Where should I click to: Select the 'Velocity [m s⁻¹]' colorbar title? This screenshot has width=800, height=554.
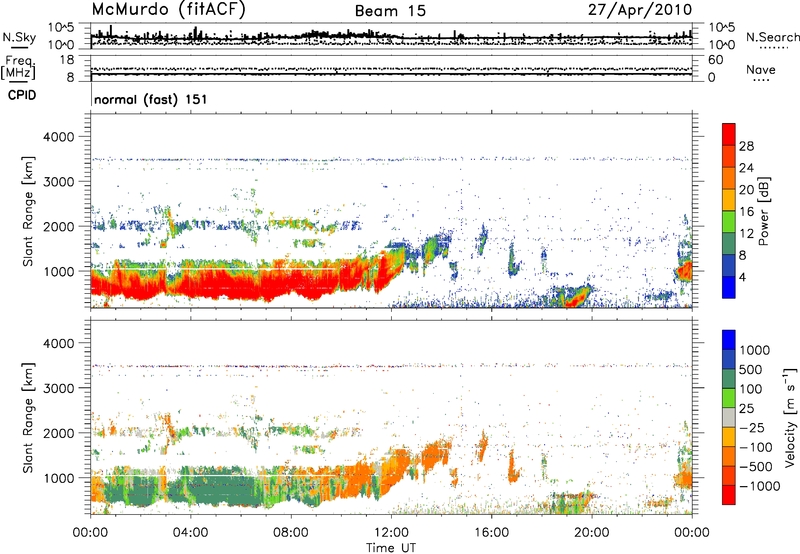tap(791, 417)
